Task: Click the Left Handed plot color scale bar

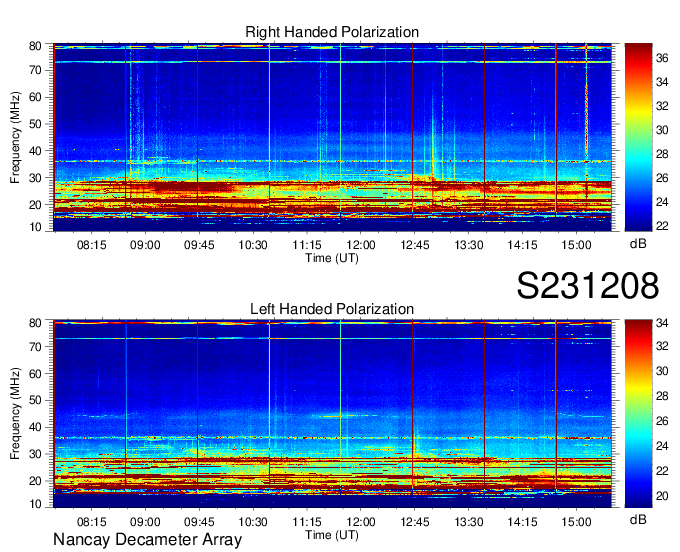Action: coord(638,414)
